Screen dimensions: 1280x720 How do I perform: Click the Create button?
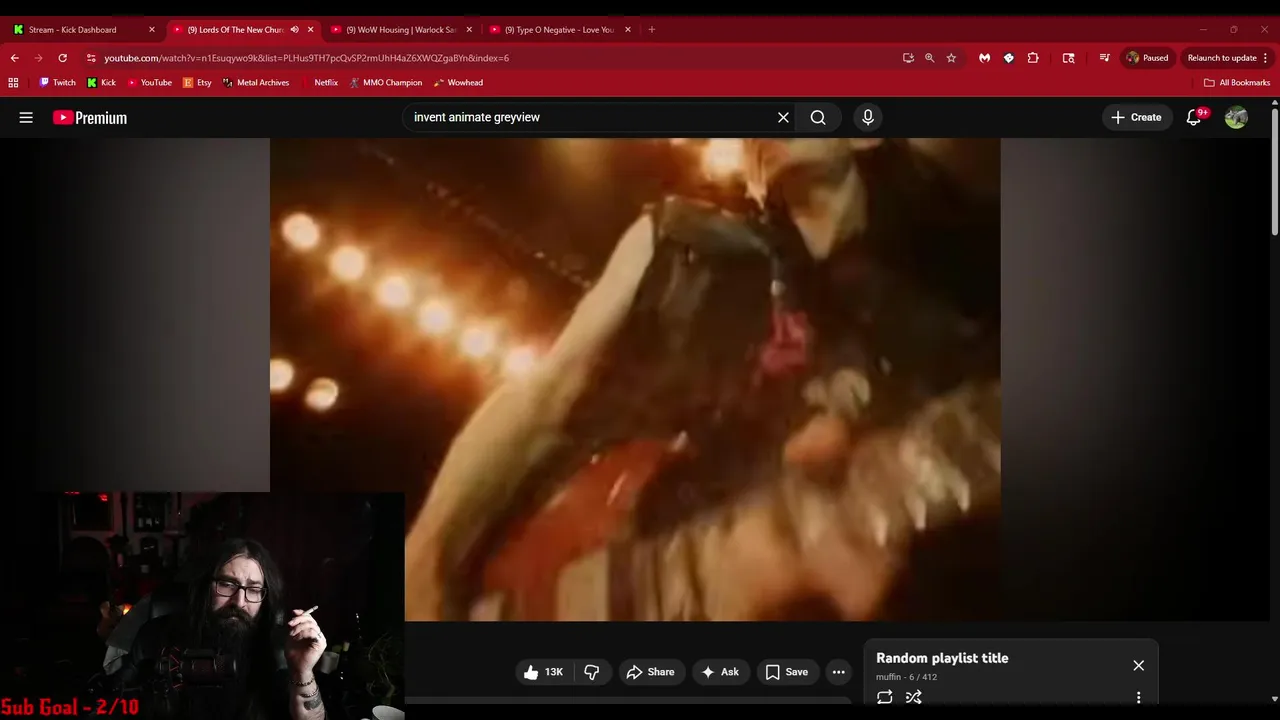pyautogui.click(x=1135, y=117)
